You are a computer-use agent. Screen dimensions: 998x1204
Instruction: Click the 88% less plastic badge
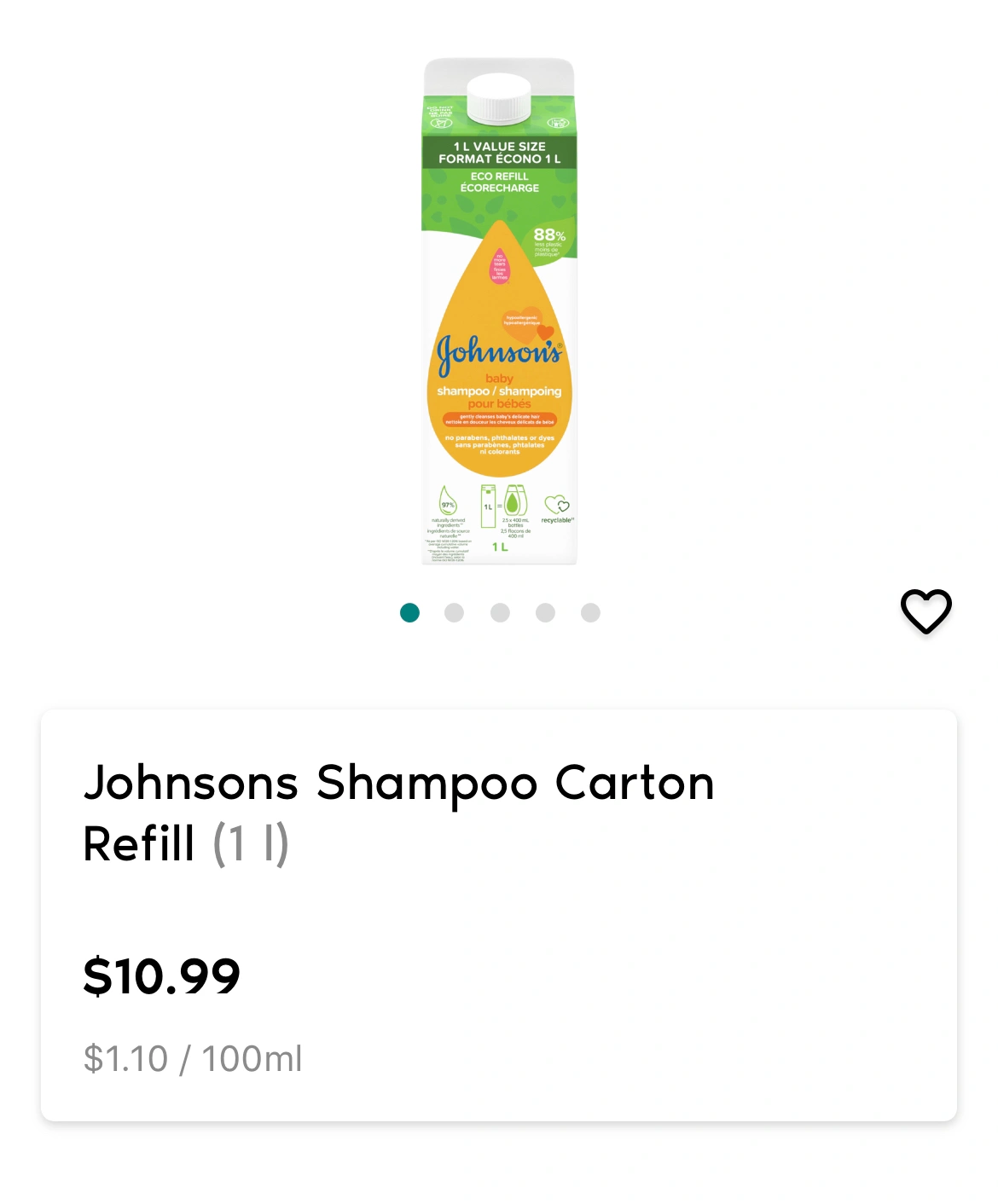click(x=548, y=241)
